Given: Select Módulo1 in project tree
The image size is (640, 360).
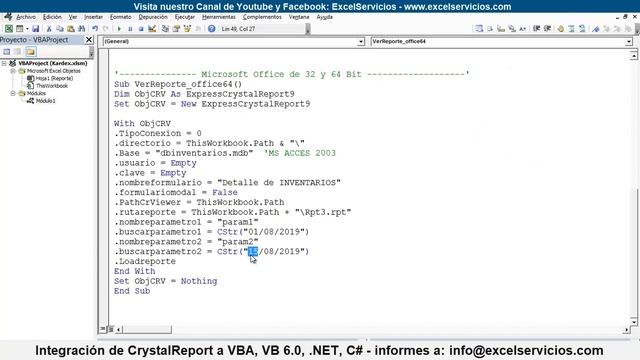Looking at the screenshot, I should point(45,101).
